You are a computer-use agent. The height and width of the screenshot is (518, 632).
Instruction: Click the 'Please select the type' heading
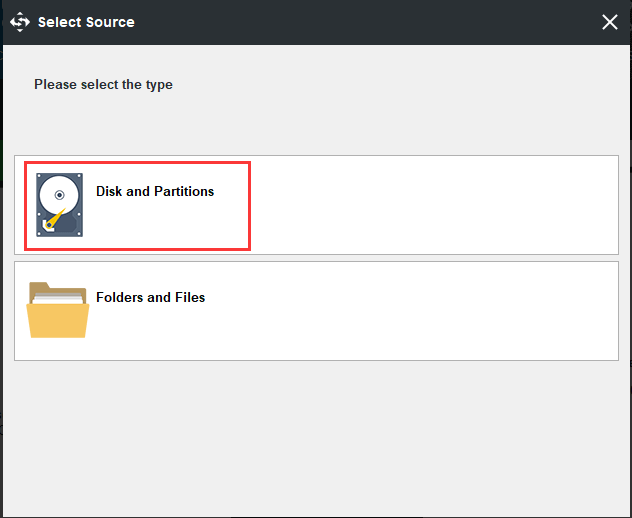(103, 85)
